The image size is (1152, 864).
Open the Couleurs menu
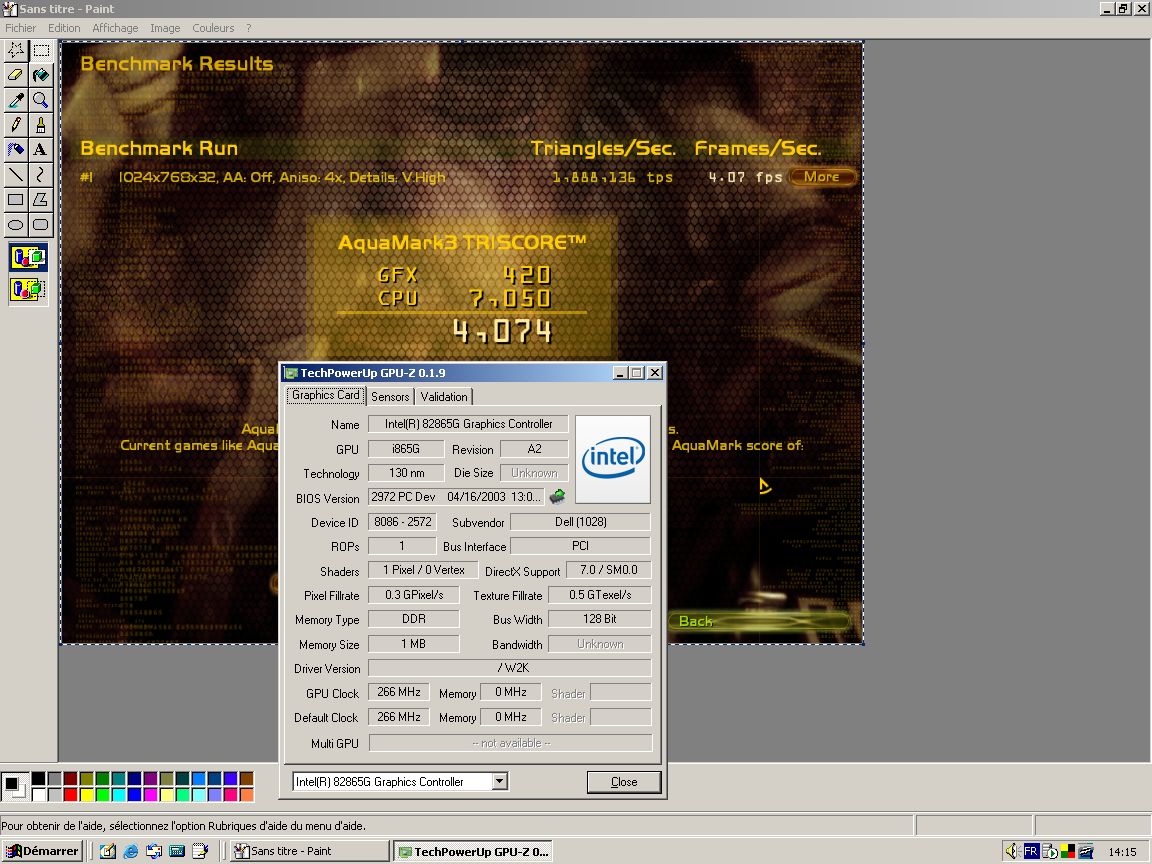[x=213, y=28]
